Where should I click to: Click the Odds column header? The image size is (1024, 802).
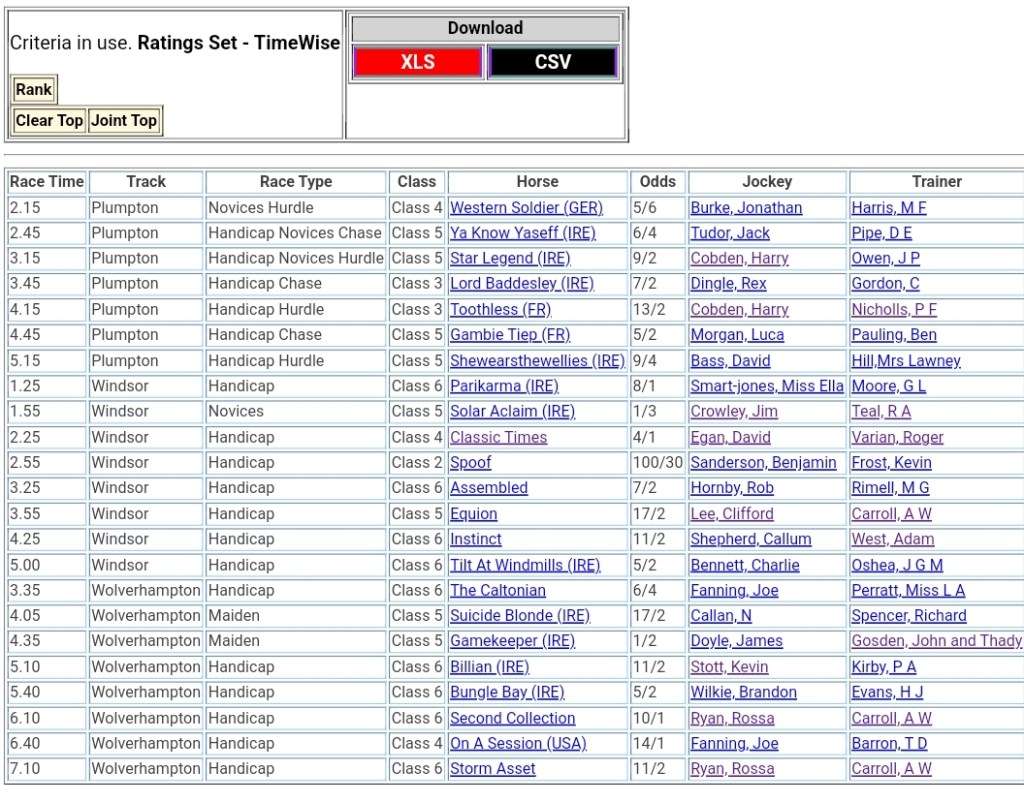click(x=658, y=182)
